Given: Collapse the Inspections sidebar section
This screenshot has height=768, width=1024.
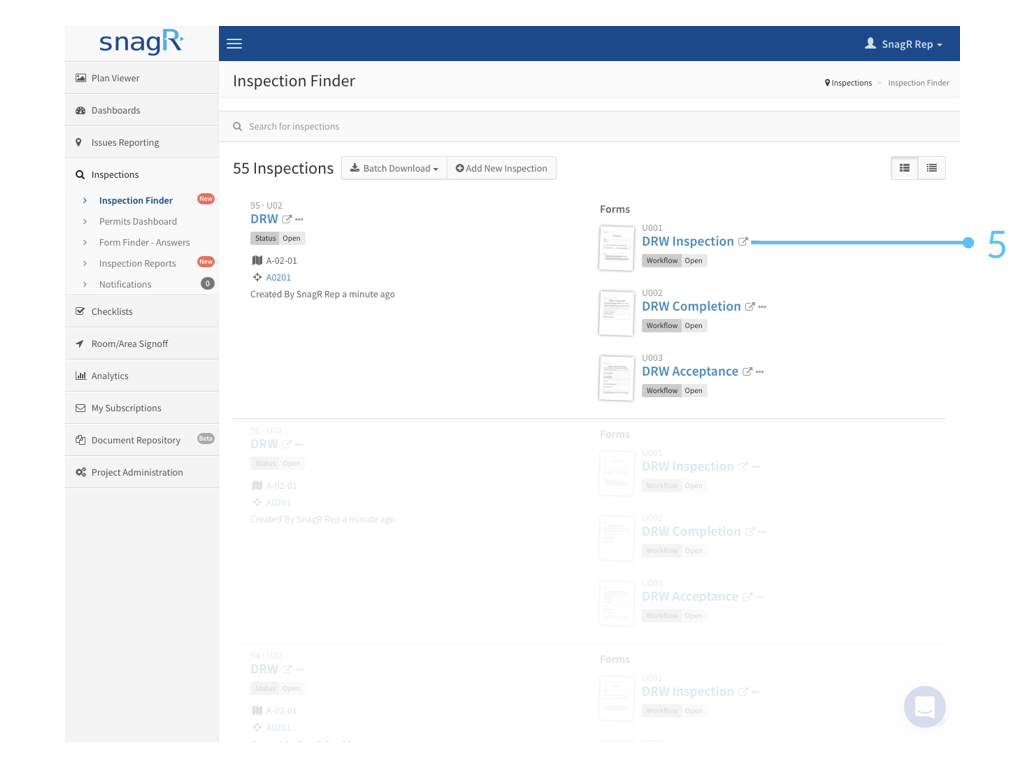Looking at the screenshot, I should pos(142,174).
